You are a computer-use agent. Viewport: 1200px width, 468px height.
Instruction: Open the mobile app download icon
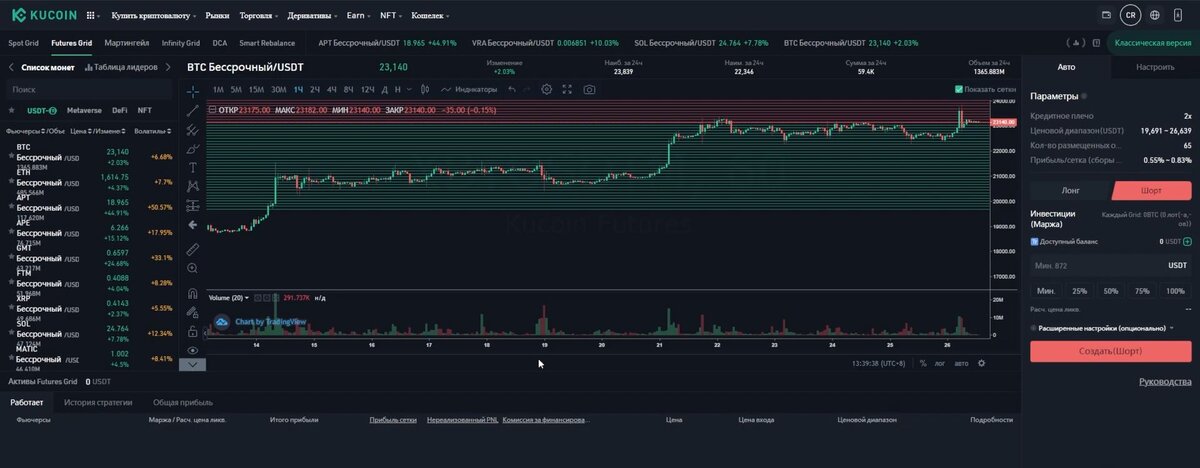point(1180,15)
